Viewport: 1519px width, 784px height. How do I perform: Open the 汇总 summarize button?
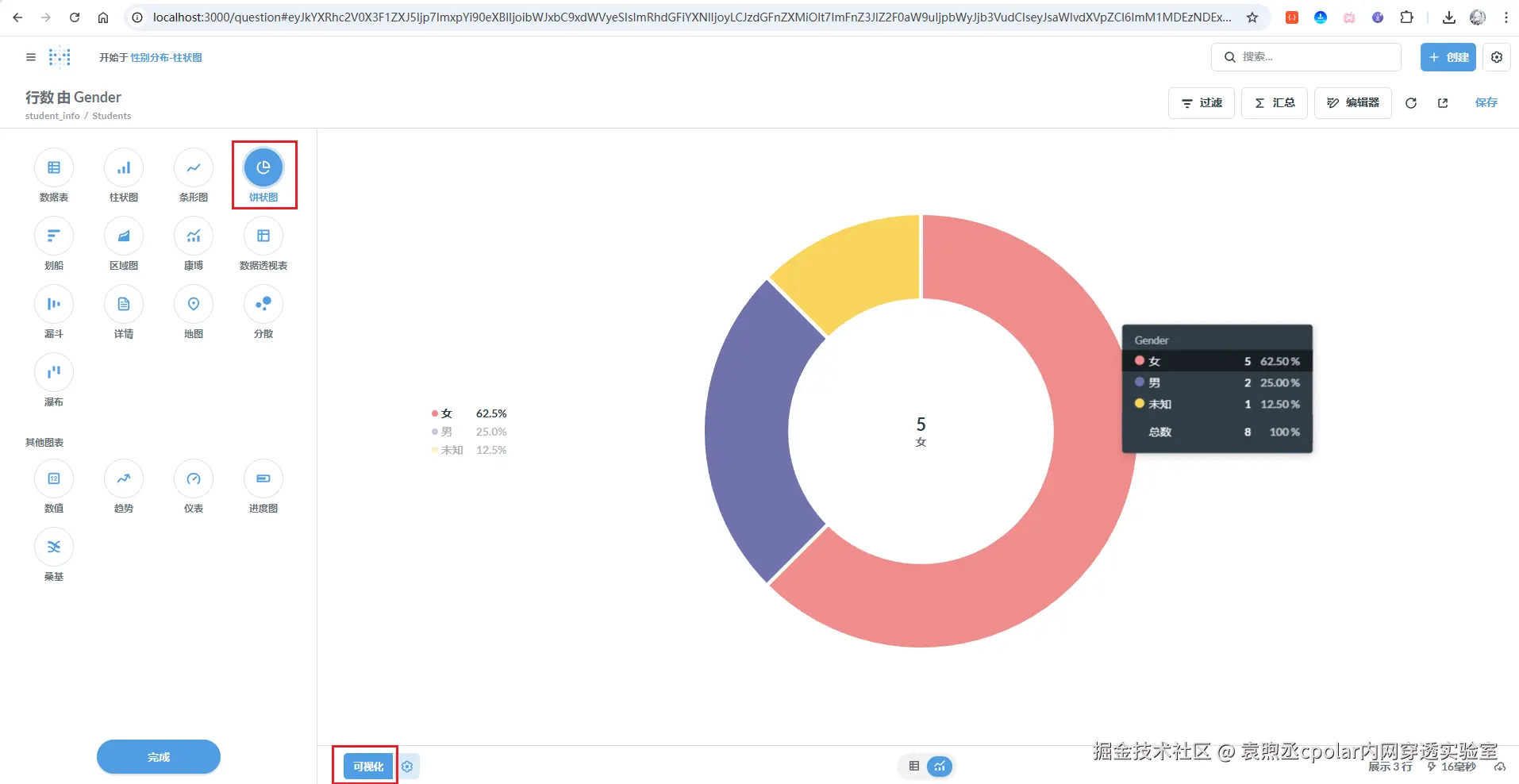click(x=1275, y=103)
